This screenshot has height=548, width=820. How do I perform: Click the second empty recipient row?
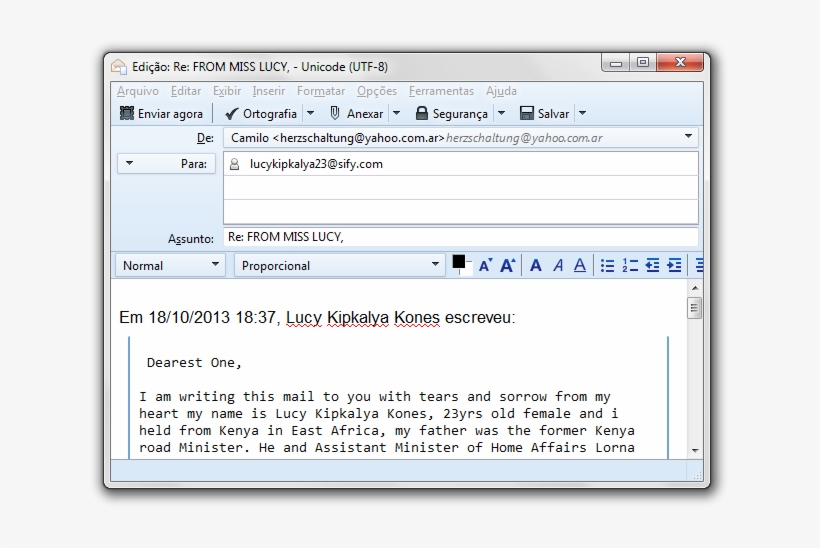461,188
